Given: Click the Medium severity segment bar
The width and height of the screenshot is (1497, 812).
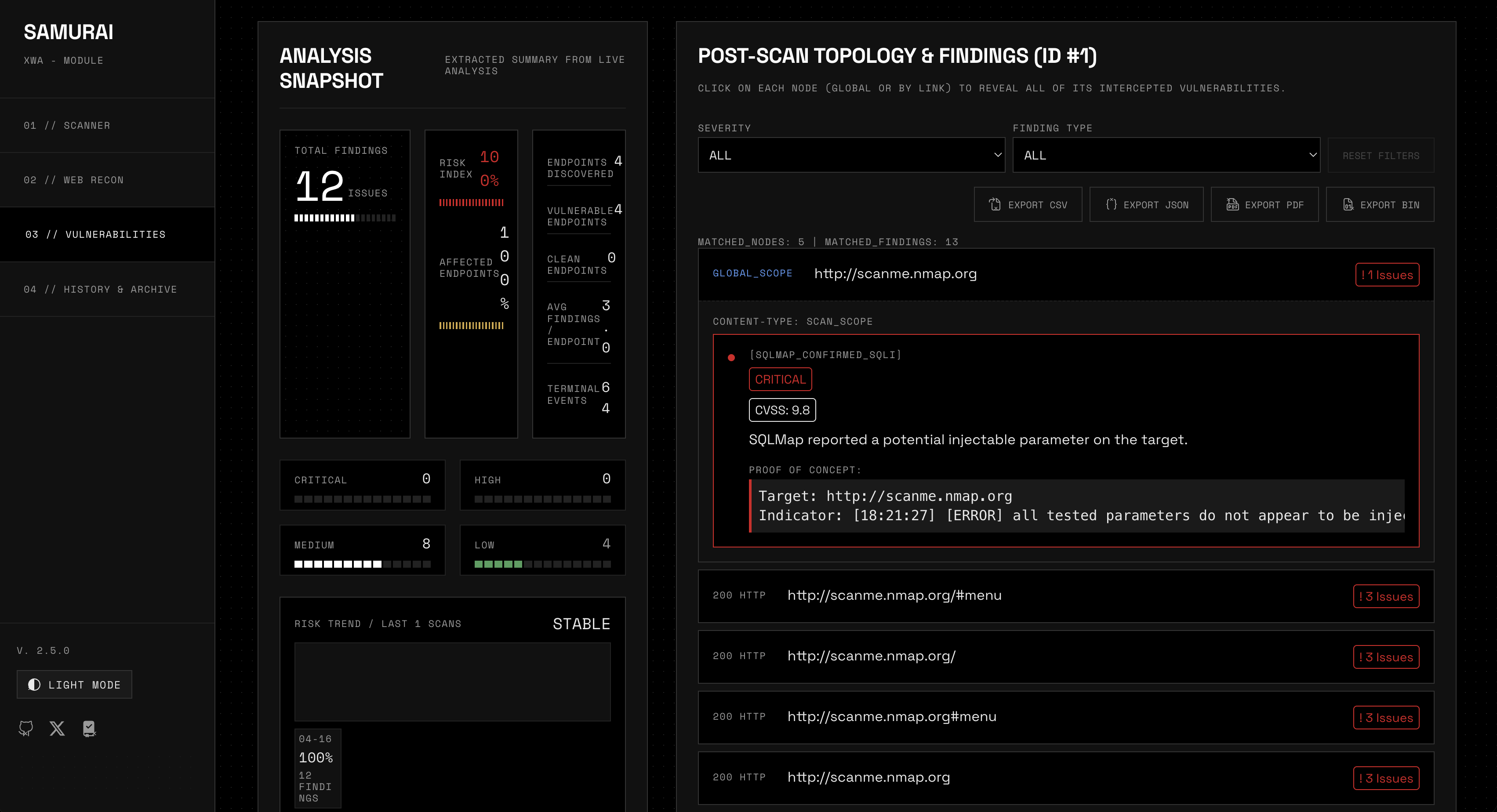Looking at the screenshot, I should click(x=362, y=564).
